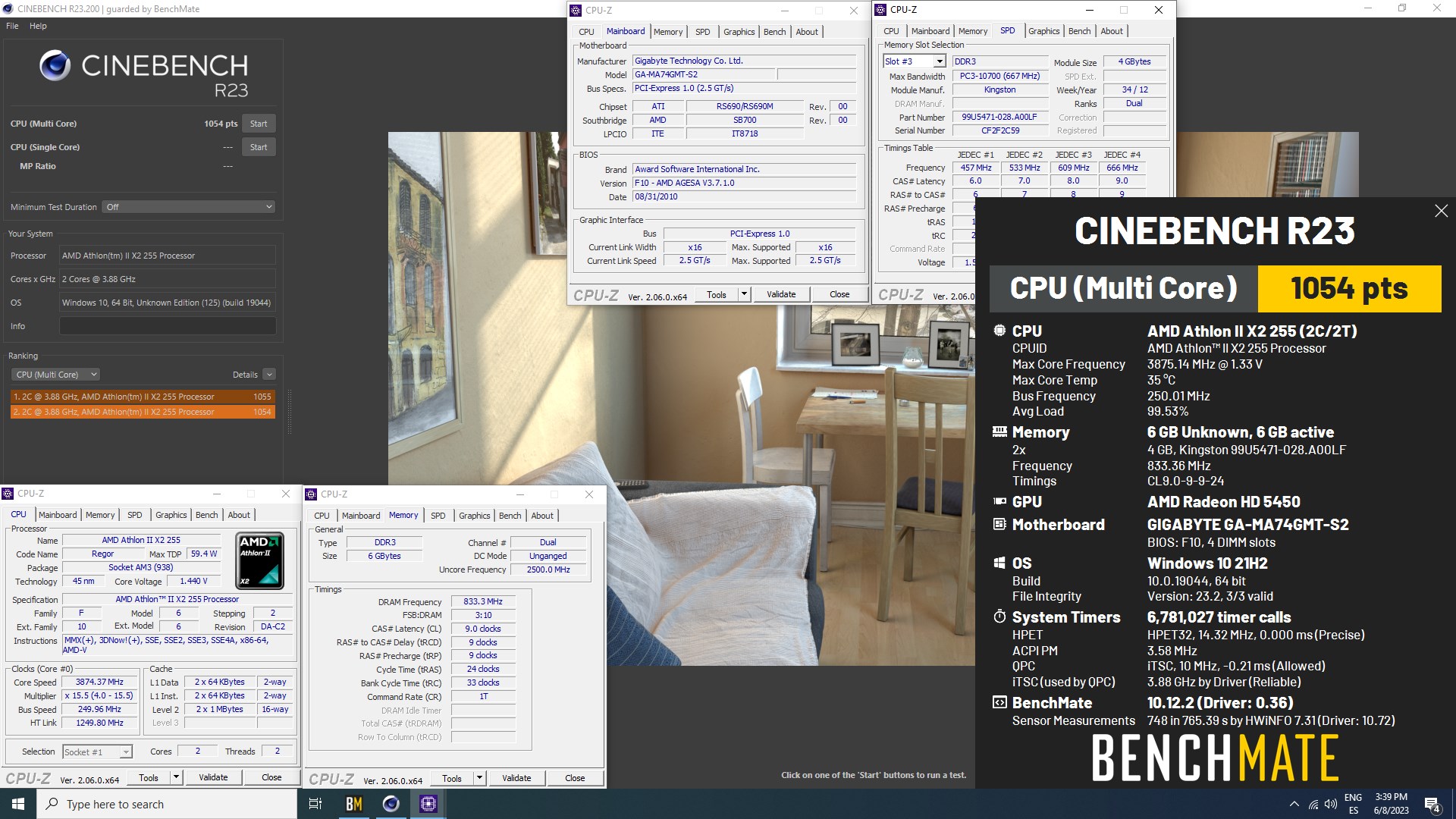Image resolution: width=1456 pixels, height=819 pixels.
Task: Click Close button in Mainboard CPU-Z window
Action: 839,294
